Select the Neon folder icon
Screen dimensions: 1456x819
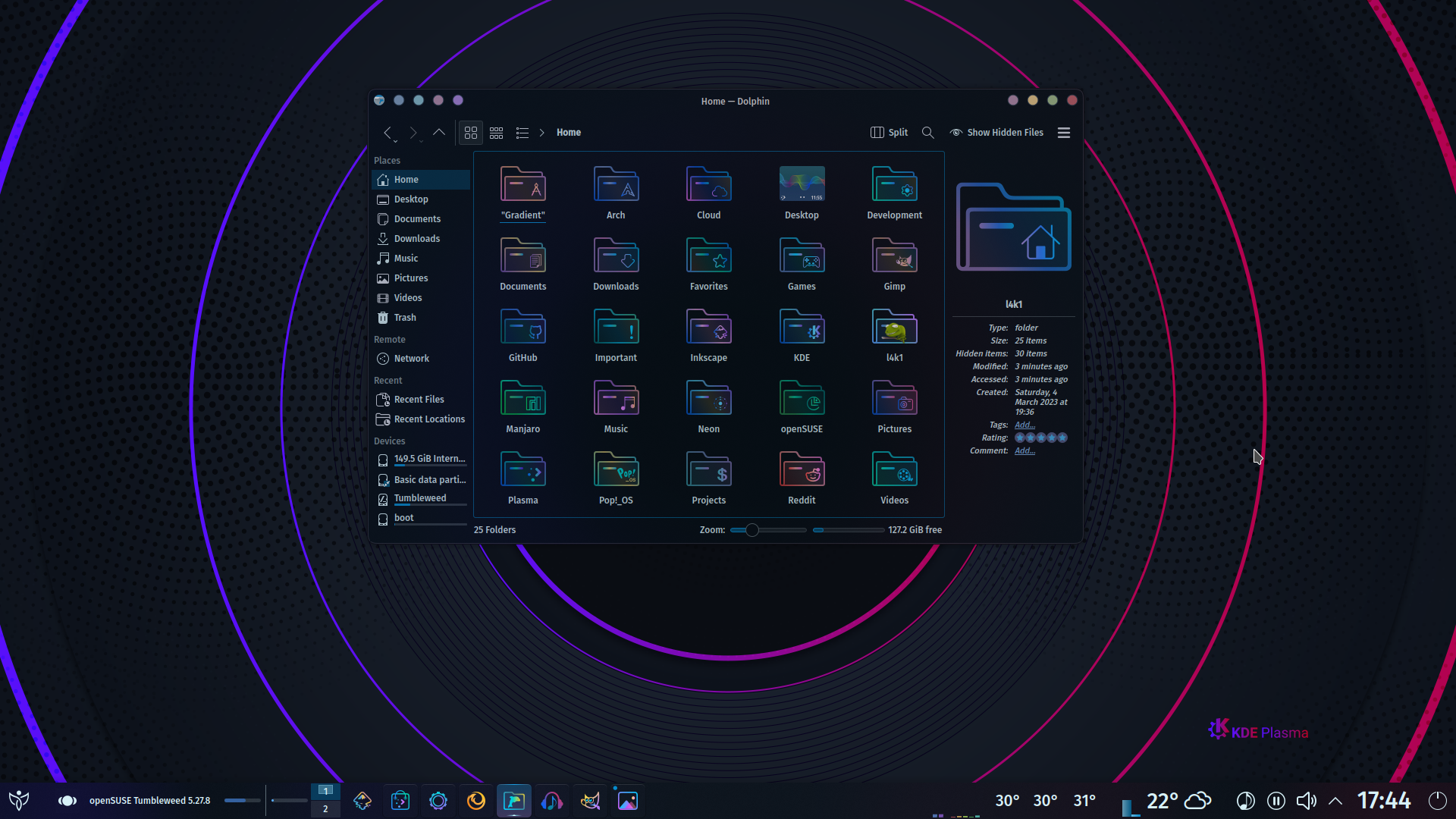(709, 398)
